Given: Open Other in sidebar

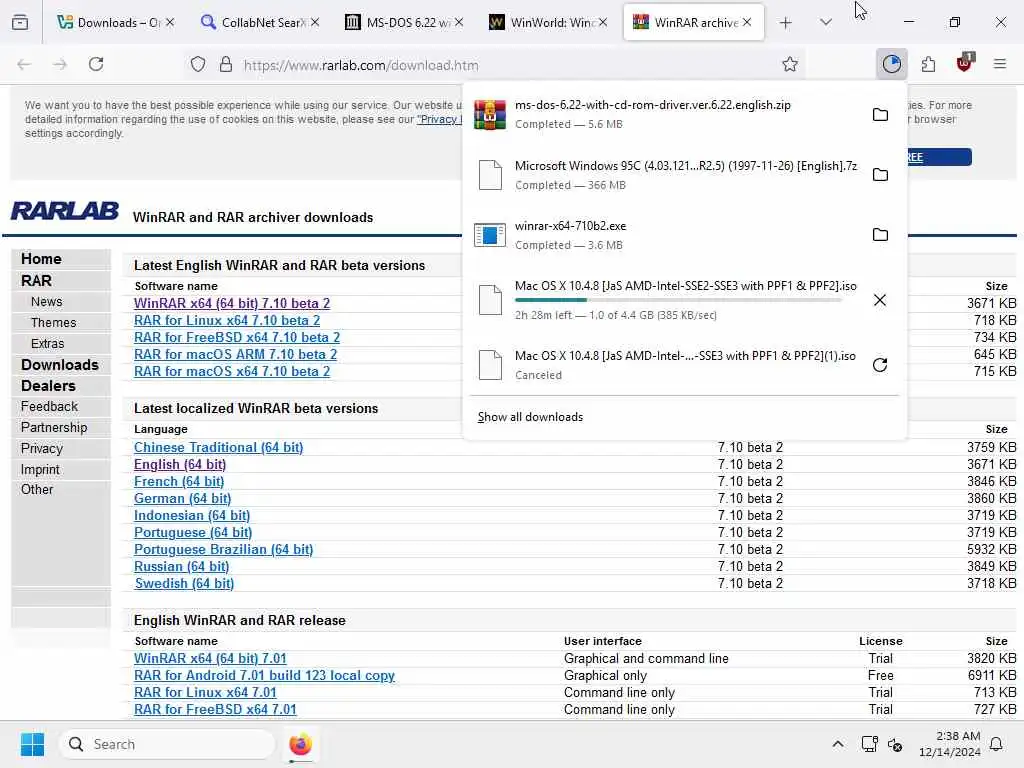Looking at the screenshot, I should tap(37, 489).
